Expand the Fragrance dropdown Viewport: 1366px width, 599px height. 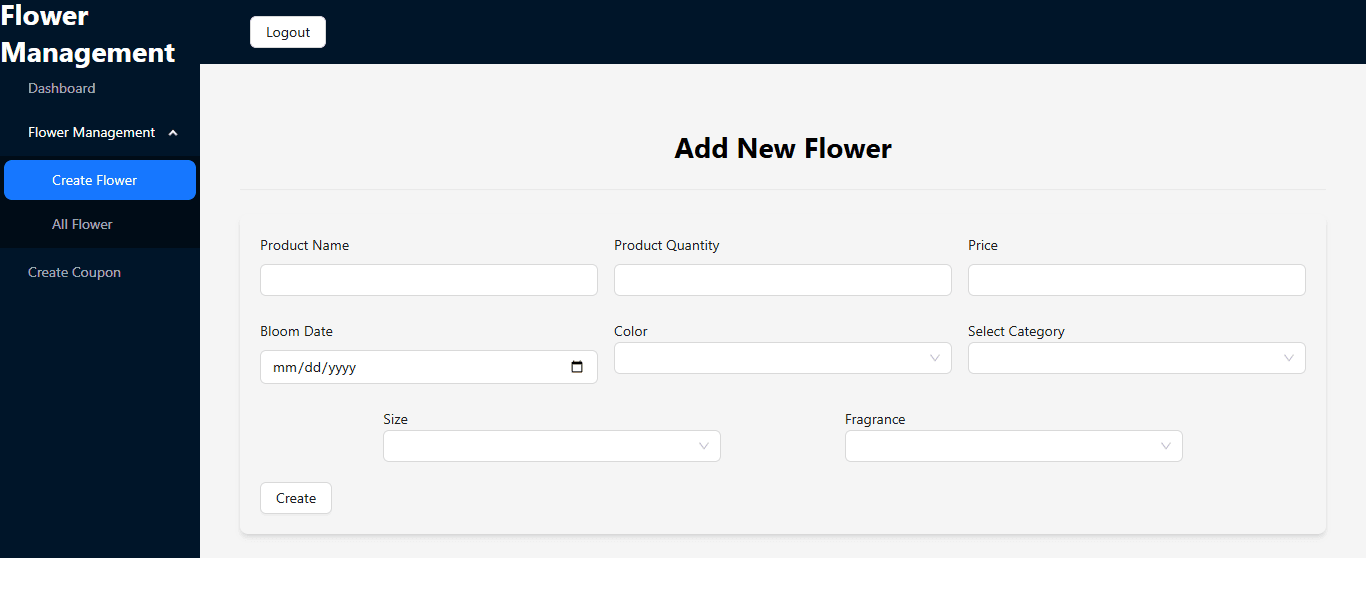click(x=1014, y=446)
